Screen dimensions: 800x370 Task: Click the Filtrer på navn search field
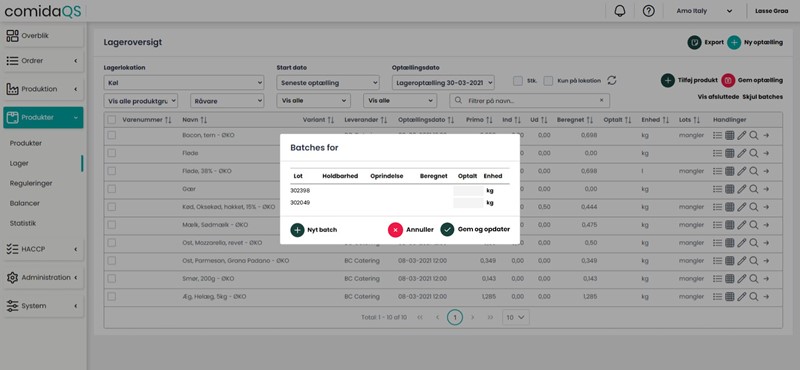coord(529,101)
